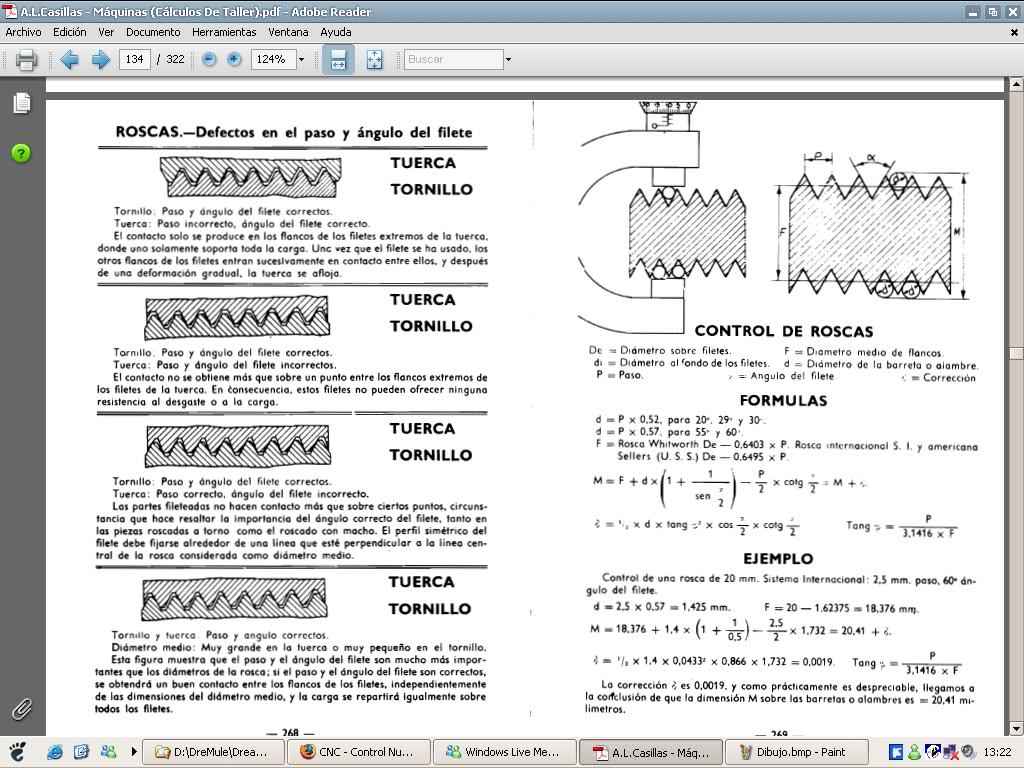
Task: Click the vertical scrollbar down arrow
Action: (x=1016, y=728)
